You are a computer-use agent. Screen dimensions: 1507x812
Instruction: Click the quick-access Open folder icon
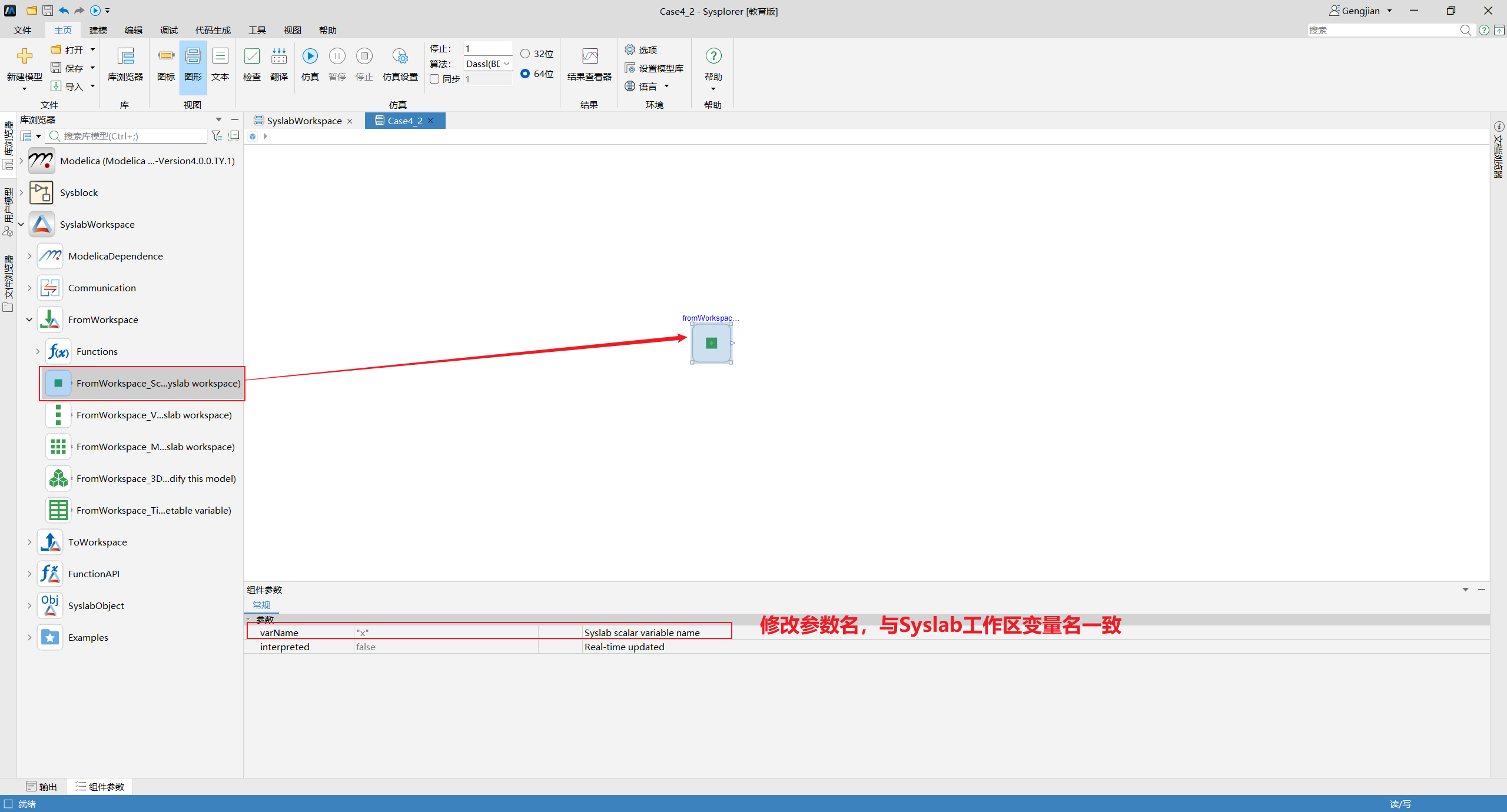32,11
